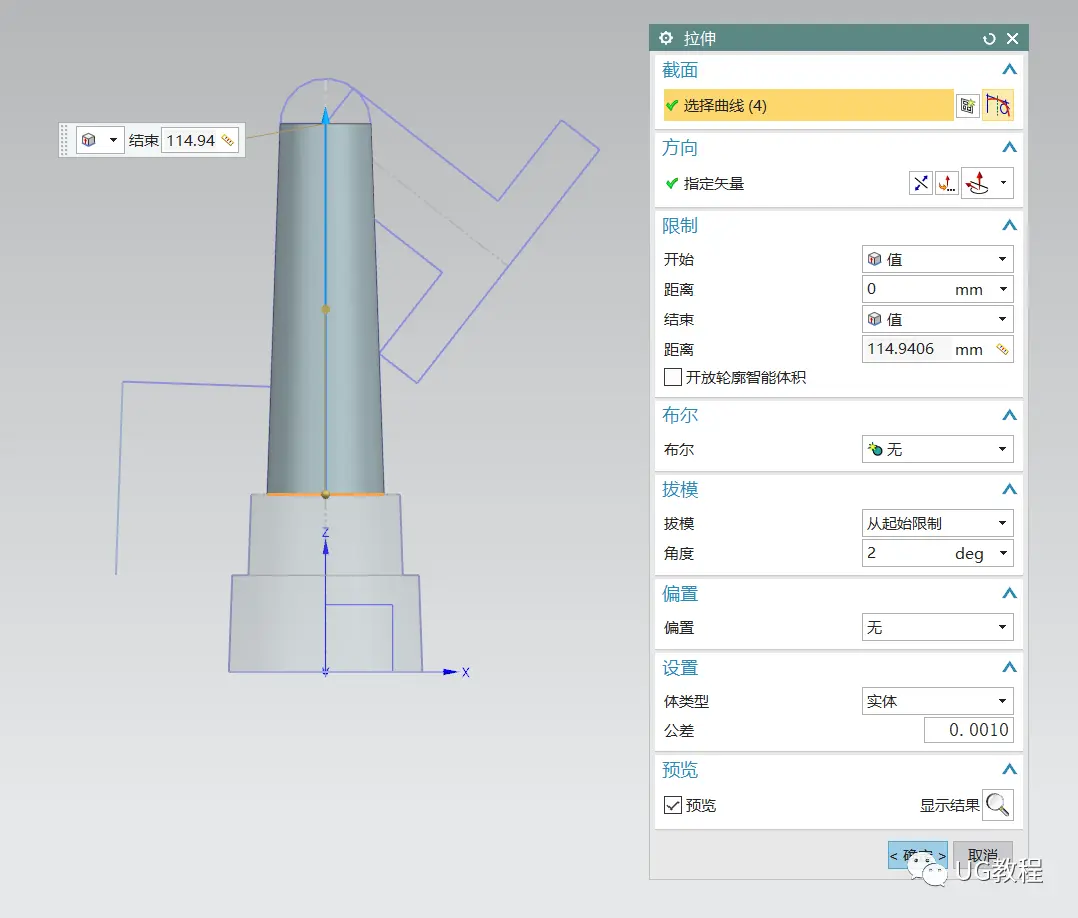Reverse direction with the 指定矢量 flip icon
Screen dimensions: 1078x918
(x=921, y=183)
